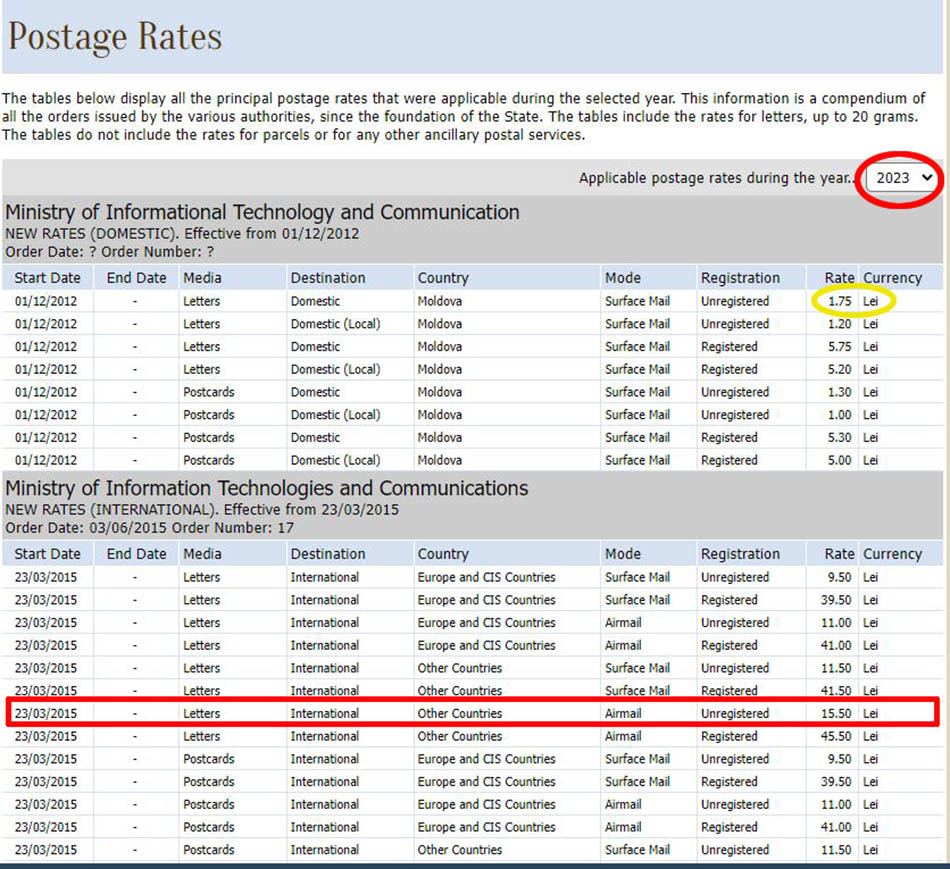Click the 41.50 rate cell
Viewport: 950px width, 869px height.
point(836,691)
